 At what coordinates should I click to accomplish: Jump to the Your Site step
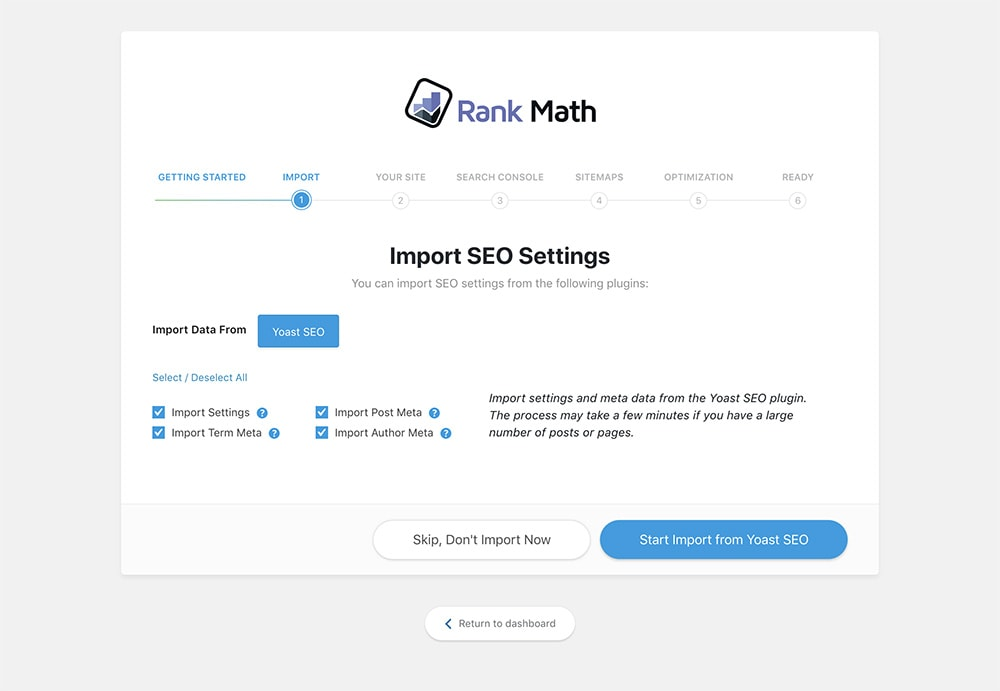tap(401, 177)
